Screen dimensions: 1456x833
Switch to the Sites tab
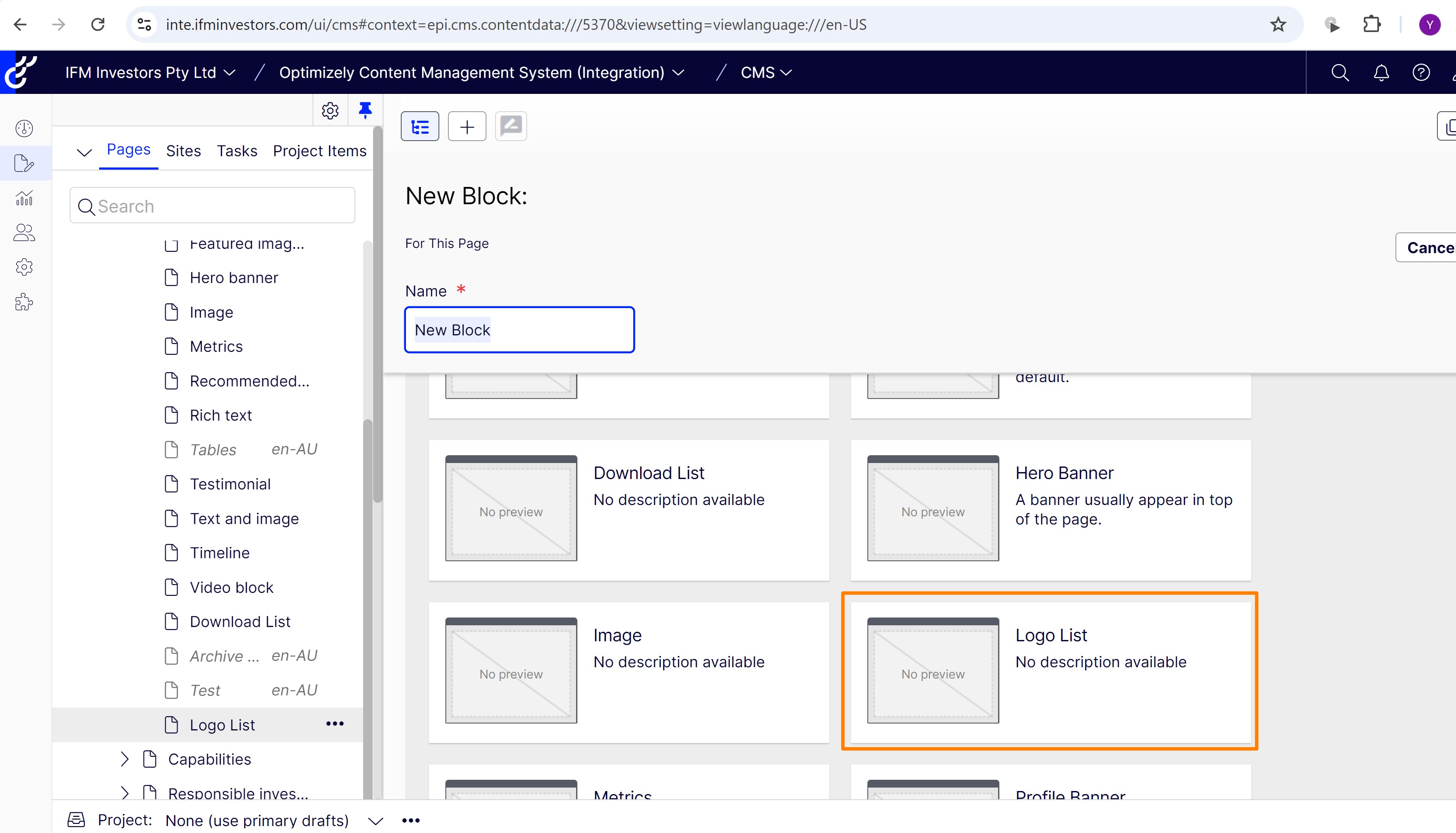tap(183, 151)
